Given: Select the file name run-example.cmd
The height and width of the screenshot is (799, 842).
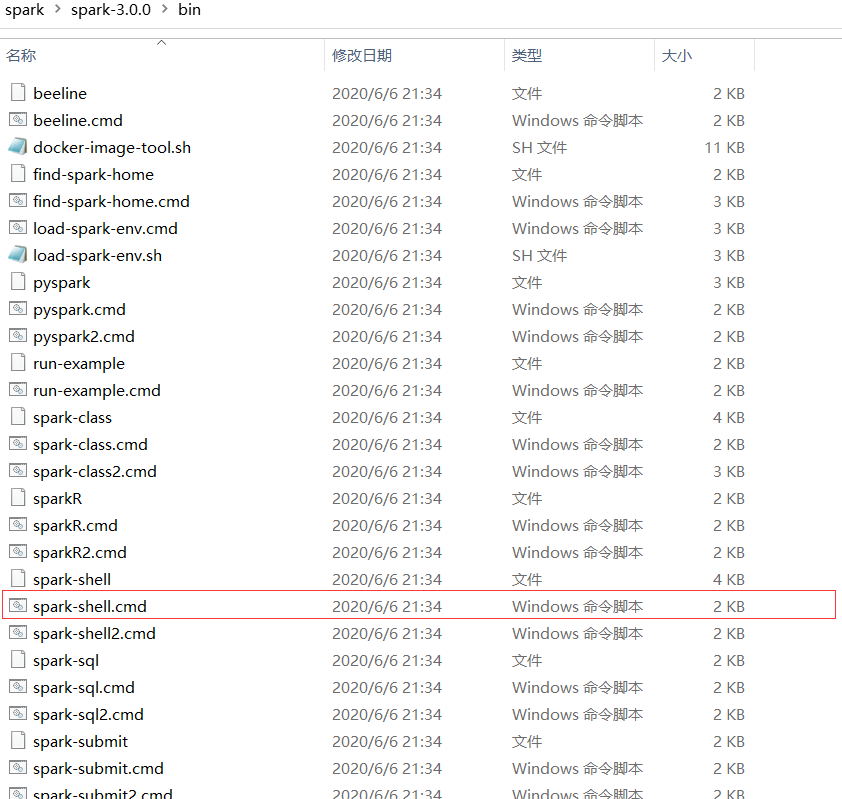Looking at the screenshot, I should pyautogui.click(x=97, y=390).
